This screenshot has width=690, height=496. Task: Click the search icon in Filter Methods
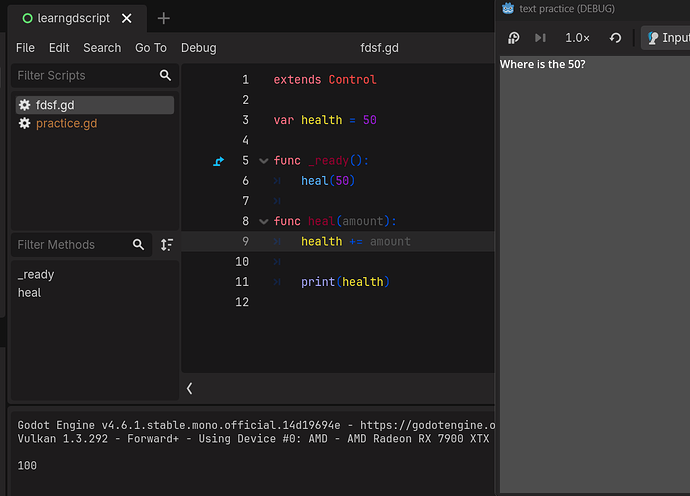coord(138,245)
